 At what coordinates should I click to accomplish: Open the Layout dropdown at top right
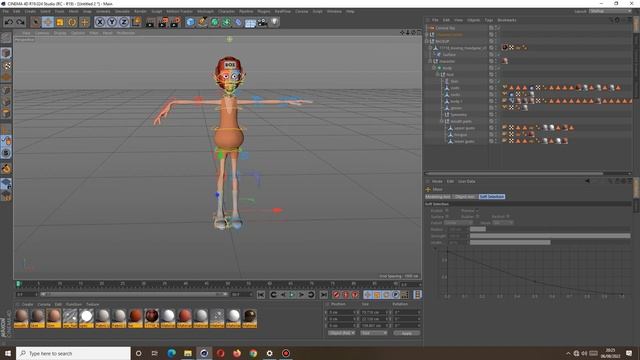point(611,11)
